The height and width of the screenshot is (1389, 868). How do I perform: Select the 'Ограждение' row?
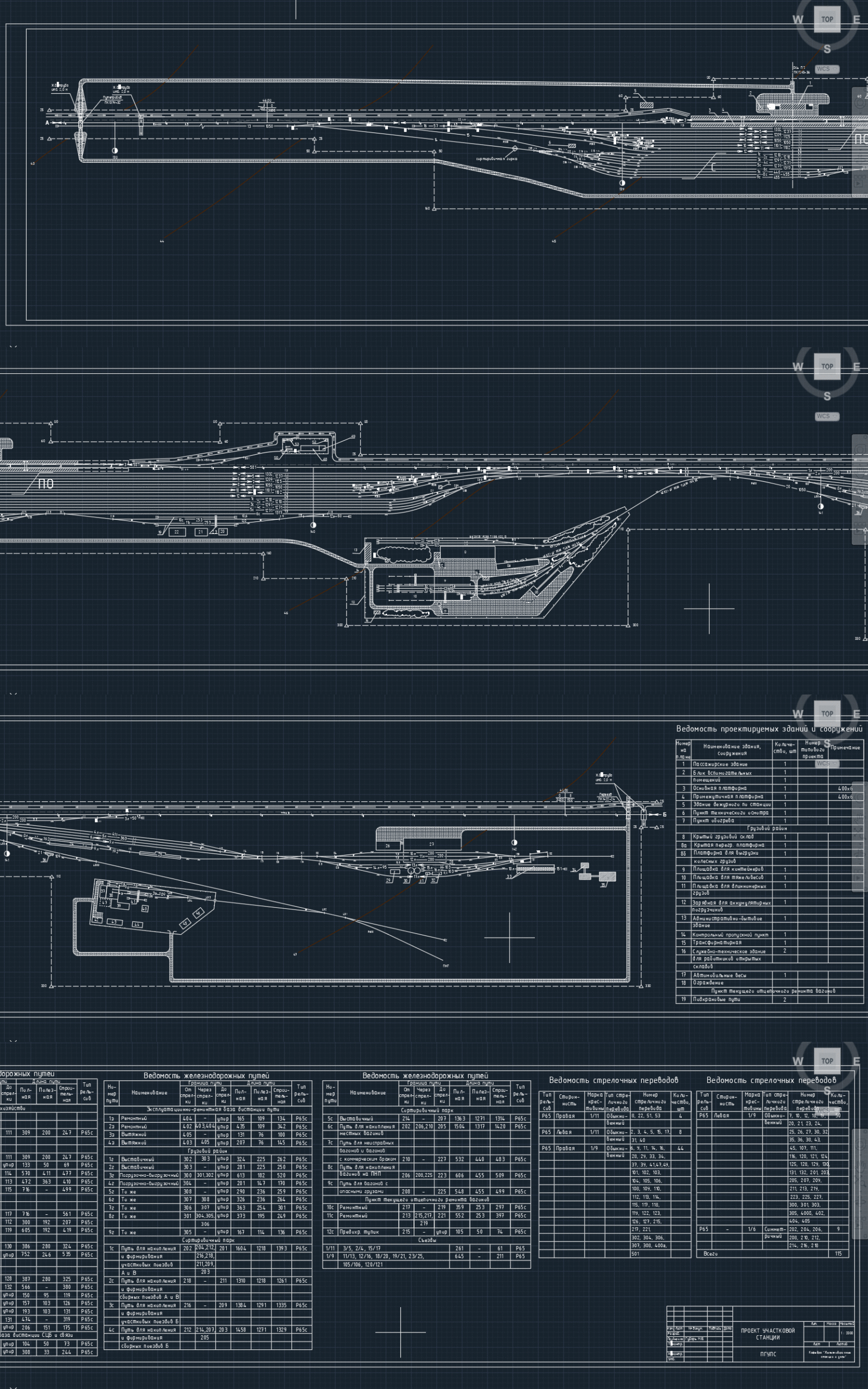(769, 983)
